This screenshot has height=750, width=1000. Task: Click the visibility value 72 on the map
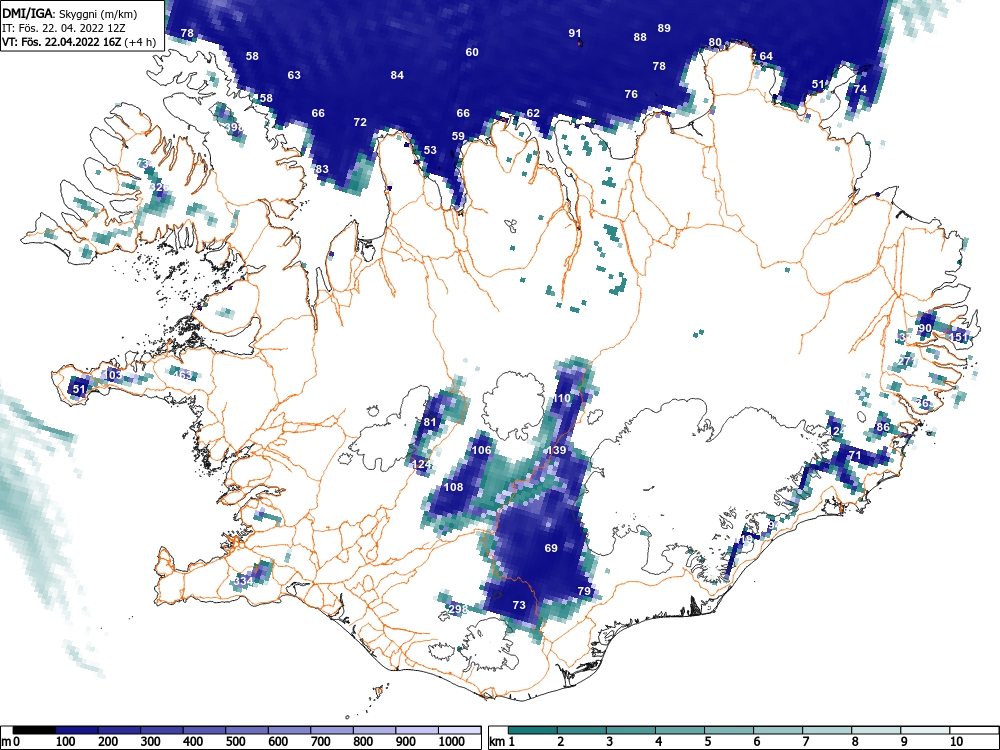coord(360,122)
